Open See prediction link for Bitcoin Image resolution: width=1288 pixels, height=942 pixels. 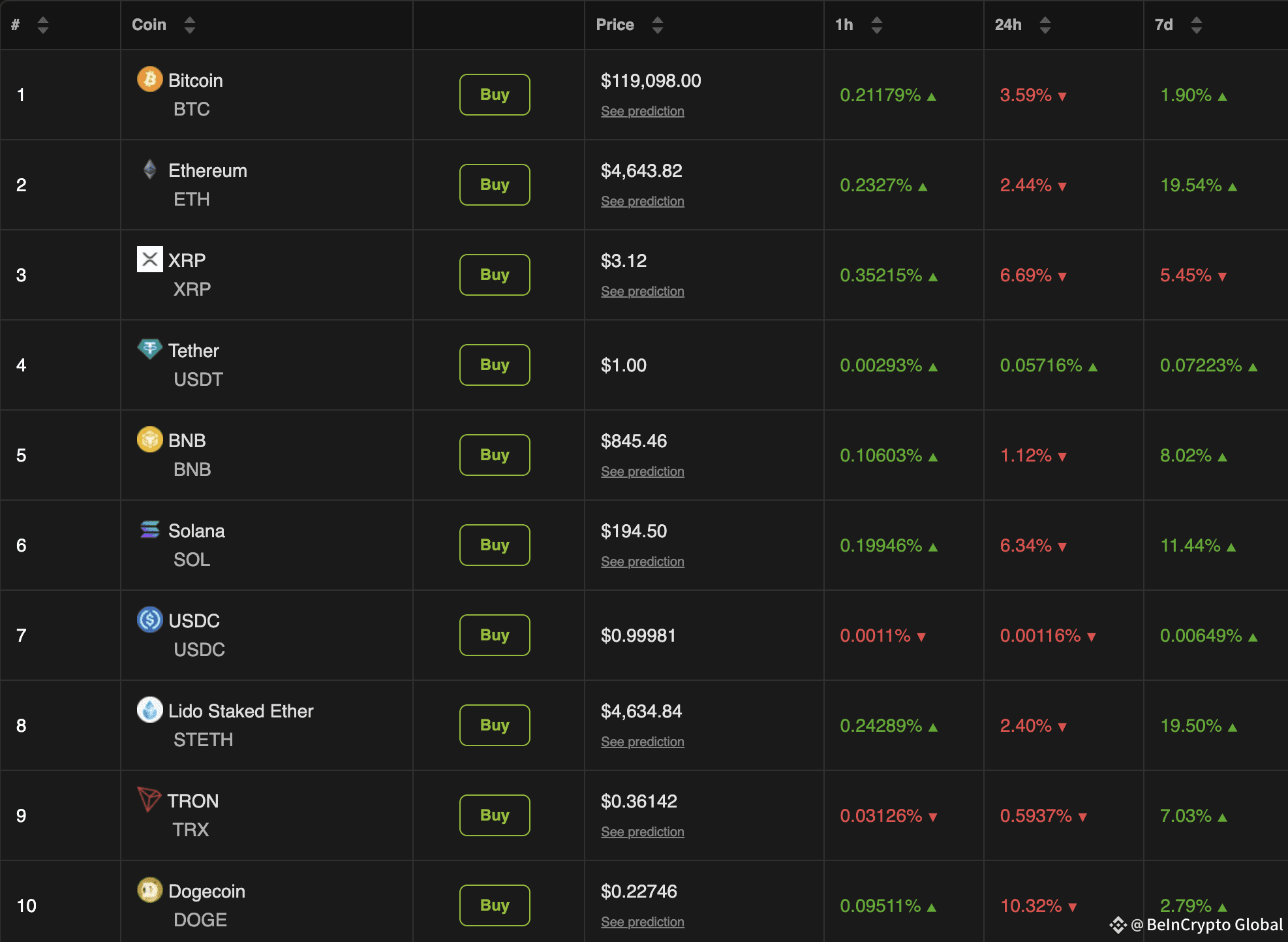[643, 111]
